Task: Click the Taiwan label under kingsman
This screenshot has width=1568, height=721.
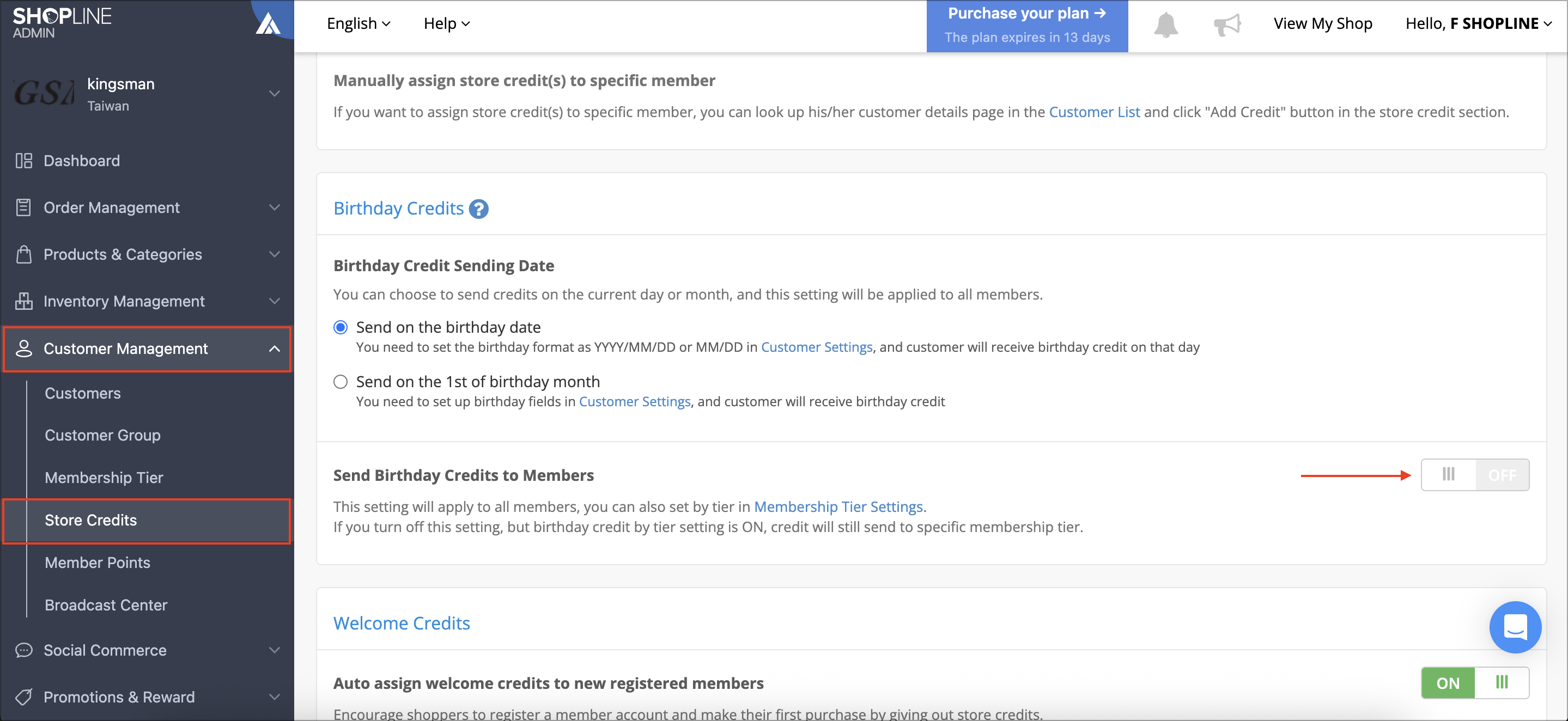Action: pos(108,106)
